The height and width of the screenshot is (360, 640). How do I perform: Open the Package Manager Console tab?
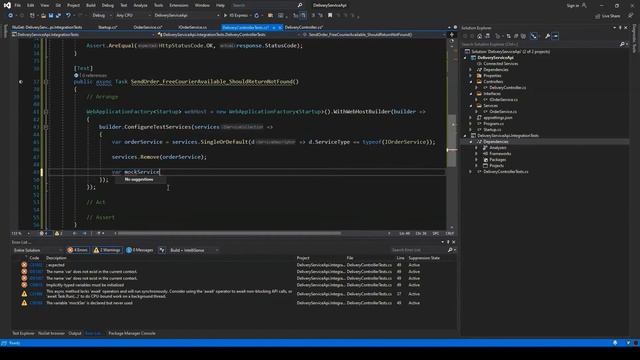[132, 333]
